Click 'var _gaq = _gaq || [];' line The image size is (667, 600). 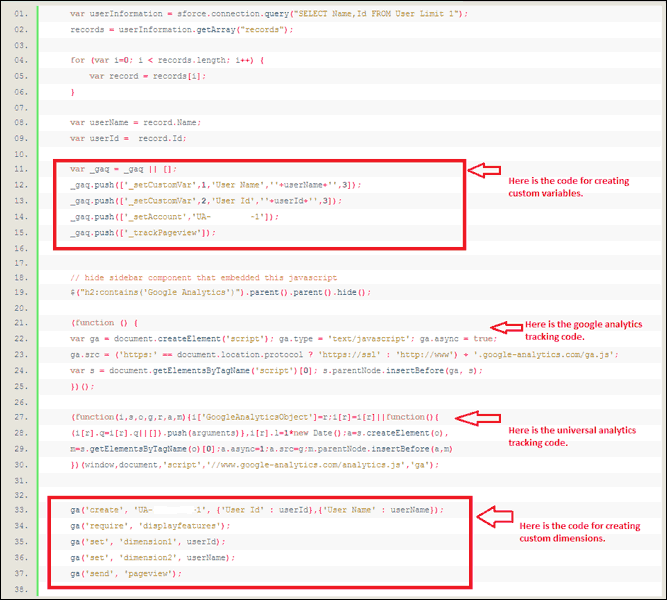[x=123, y=169]
